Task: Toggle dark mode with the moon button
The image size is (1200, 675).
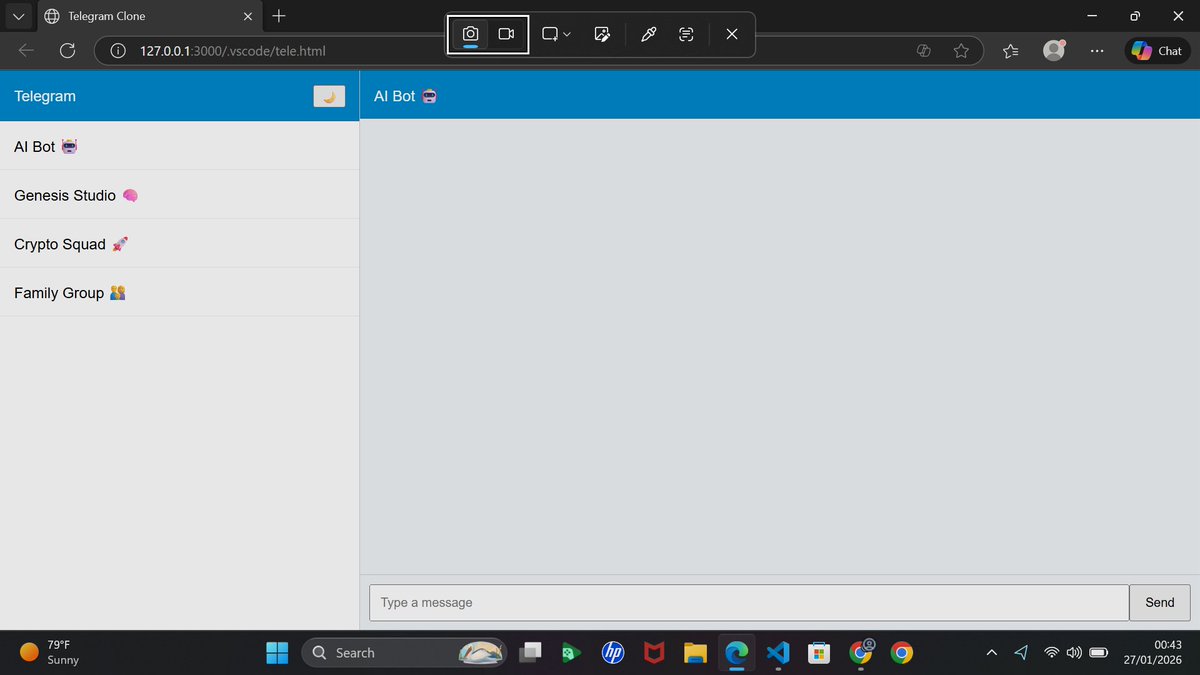Action: [x=329, y=96]
